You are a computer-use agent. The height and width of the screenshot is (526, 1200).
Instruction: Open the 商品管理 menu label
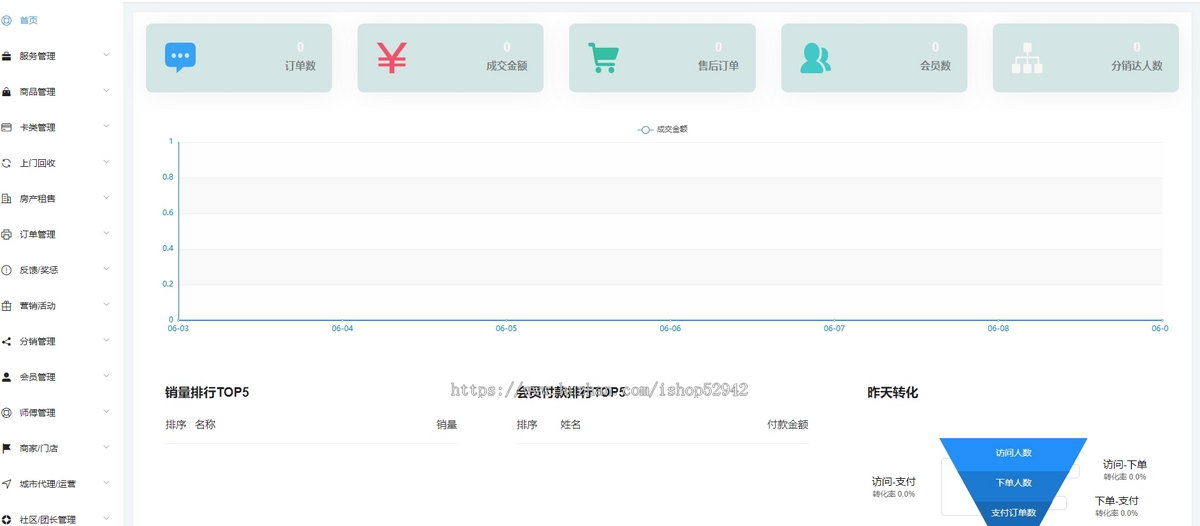pyautogui.click(x=38, y=92)
